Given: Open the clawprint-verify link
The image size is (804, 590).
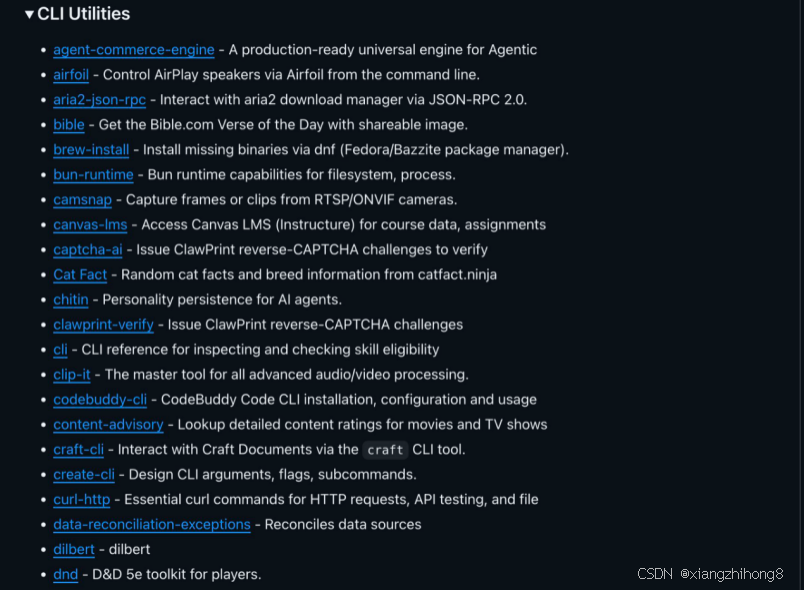Looking at the screenshot, I should [x=103, y=325].
